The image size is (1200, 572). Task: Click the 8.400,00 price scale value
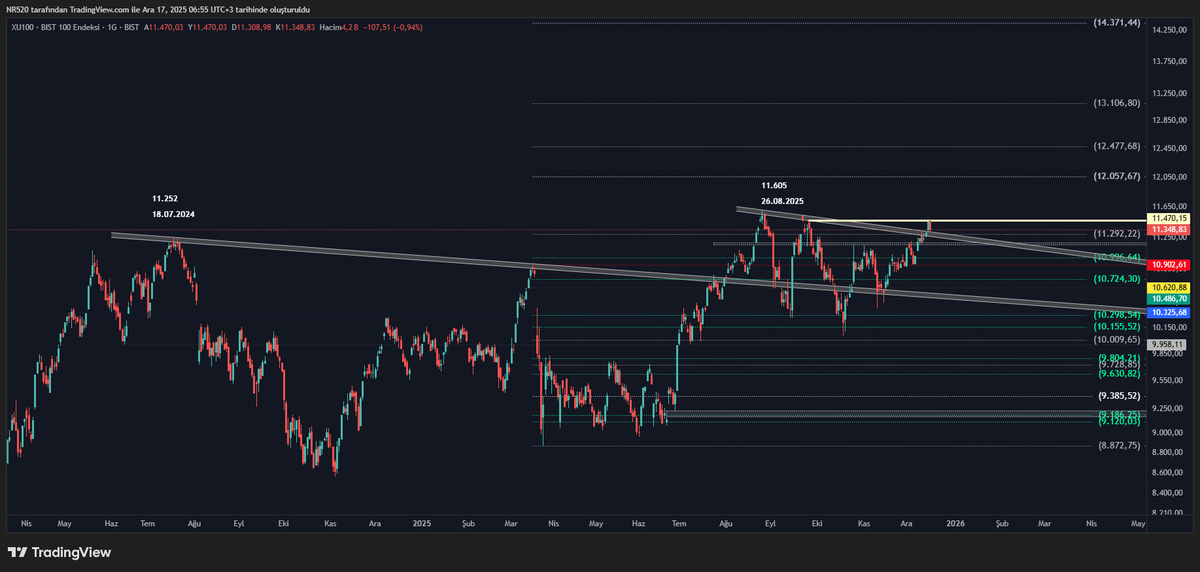[1169, 493]
